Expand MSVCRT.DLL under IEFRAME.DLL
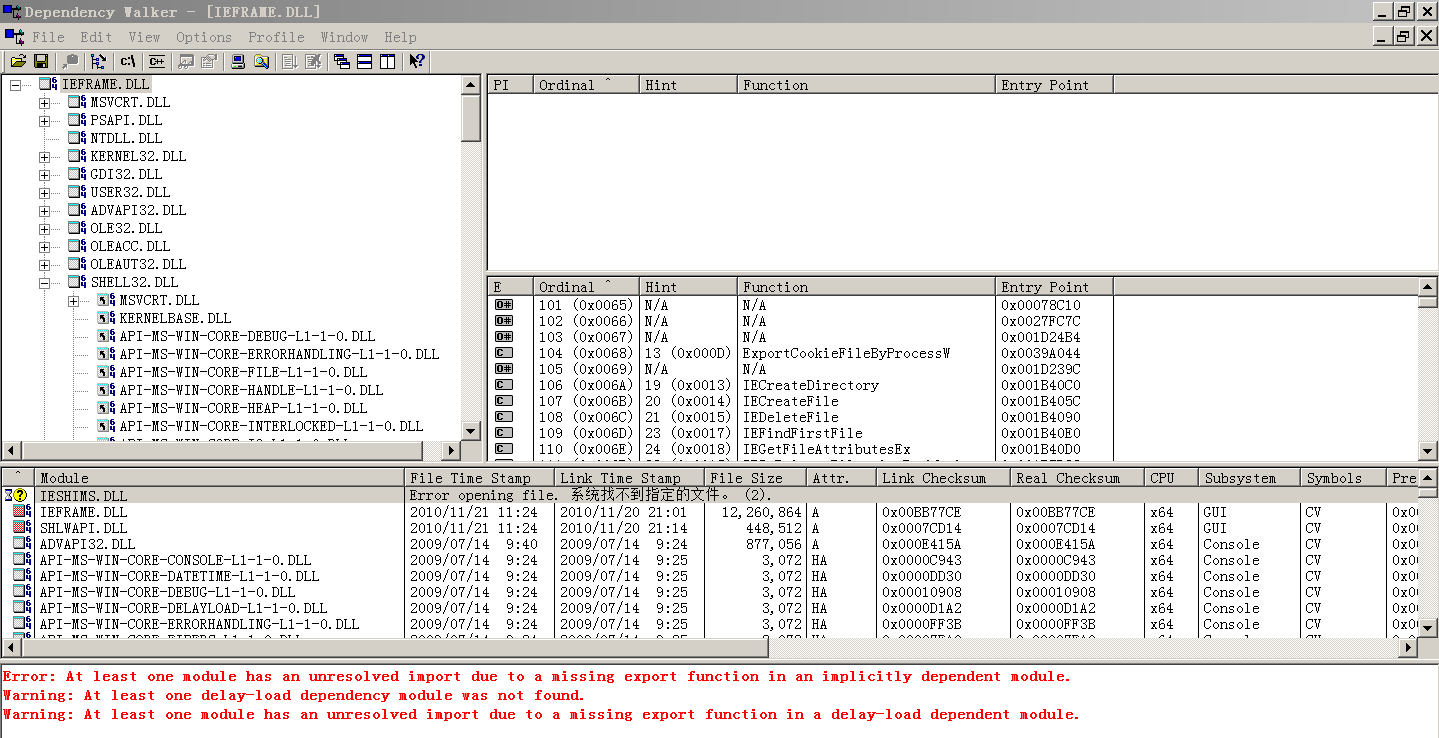 (44, 102)
